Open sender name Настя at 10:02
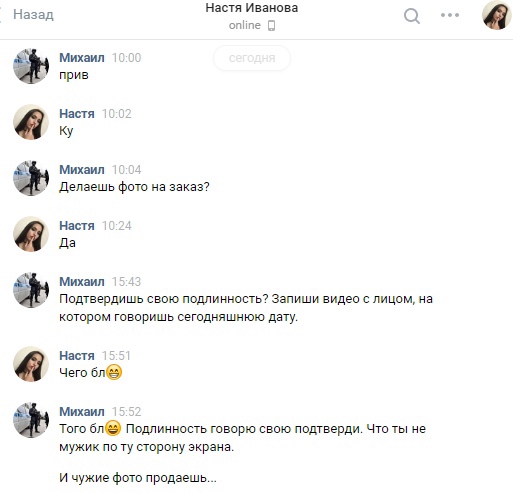This screenshot has width=513, height=493. pos(77,114)
